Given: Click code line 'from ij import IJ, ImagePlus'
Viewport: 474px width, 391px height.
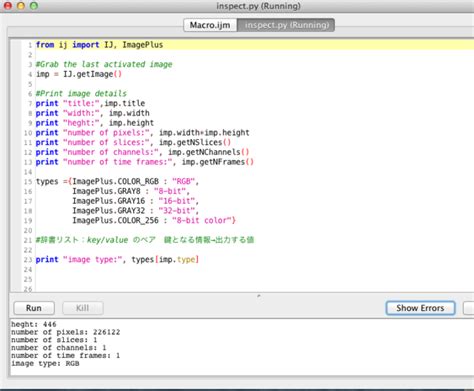Looking at the screenshot, I should [x=99, y=45].
